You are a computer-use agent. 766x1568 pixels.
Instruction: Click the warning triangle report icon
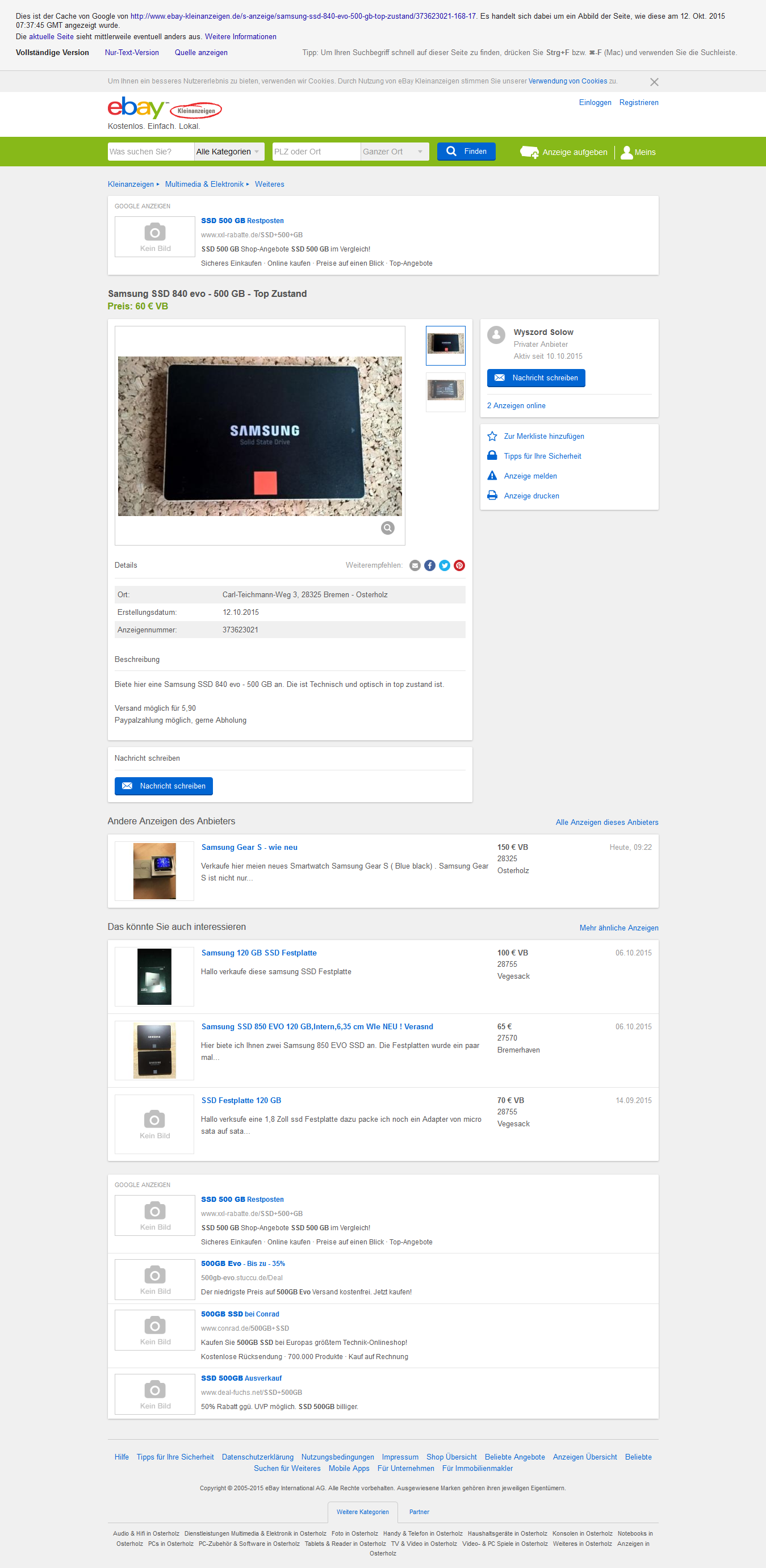492,476
